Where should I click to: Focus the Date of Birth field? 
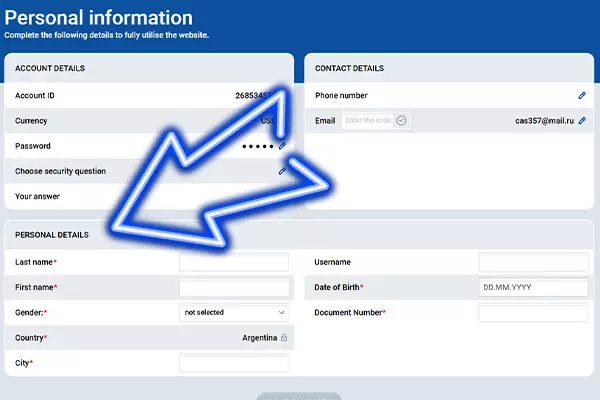click(533, 287)
